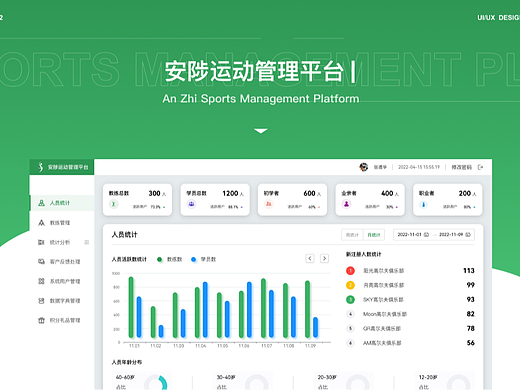The image size is (520, 390).
Task: Click the user avatar in the top bar
Action: [364, 167]
